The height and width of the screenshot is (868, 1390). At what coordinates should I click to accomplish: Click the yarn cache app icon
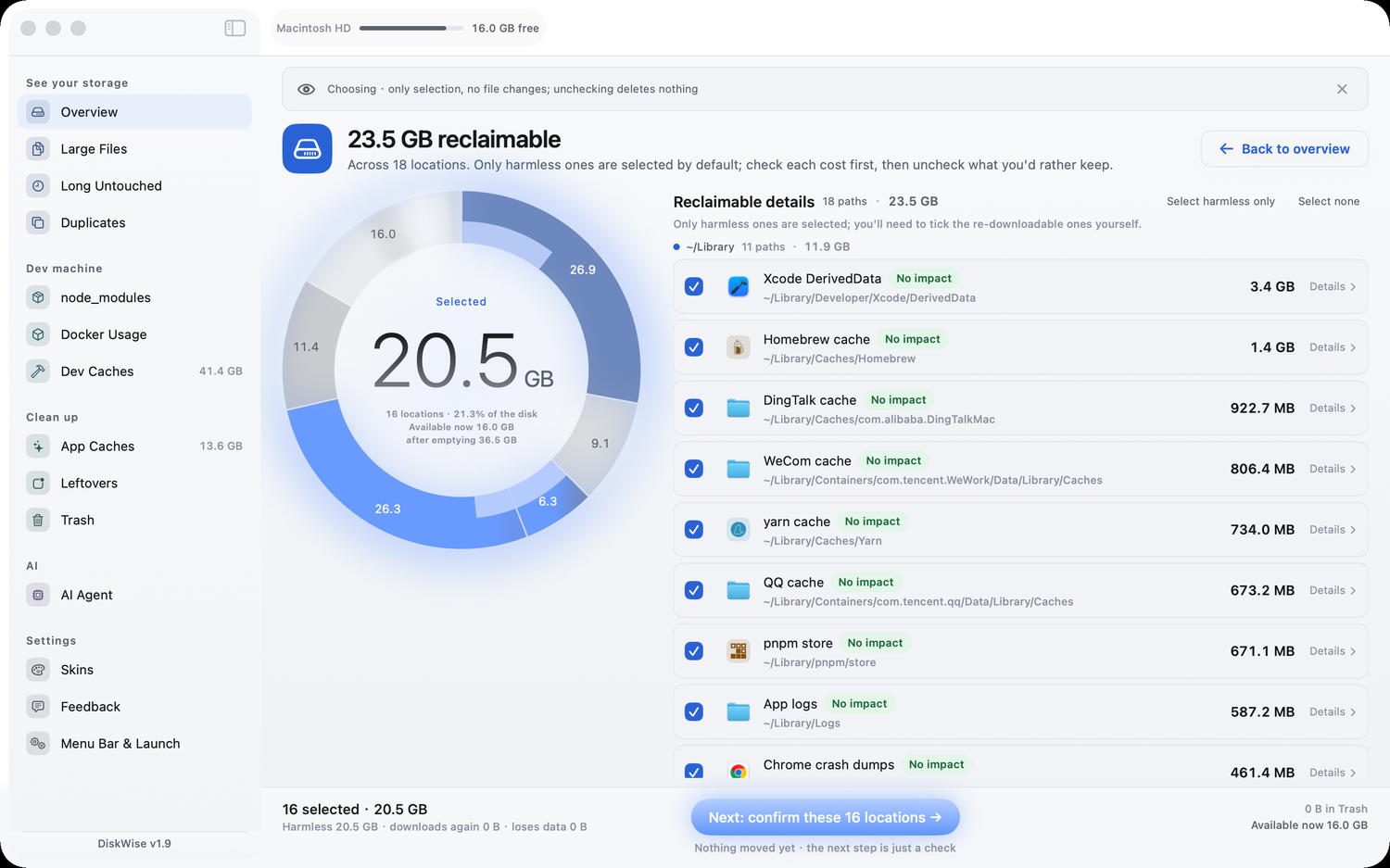pos(738,530)
